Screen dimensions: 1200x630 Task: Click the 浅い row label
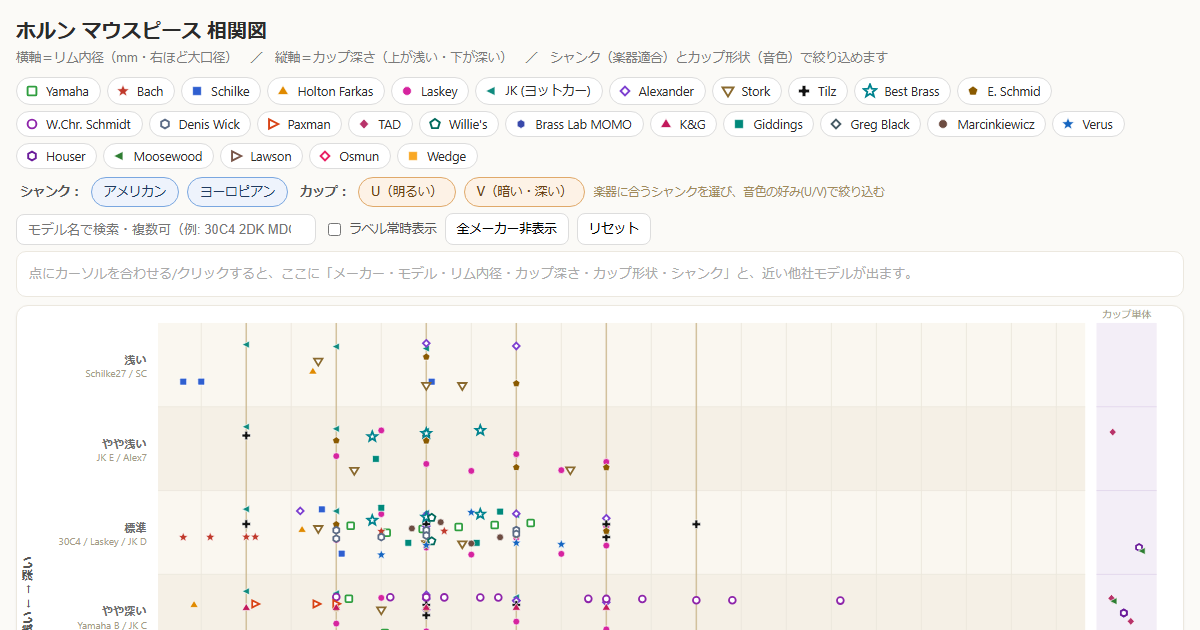click(135, 360)
